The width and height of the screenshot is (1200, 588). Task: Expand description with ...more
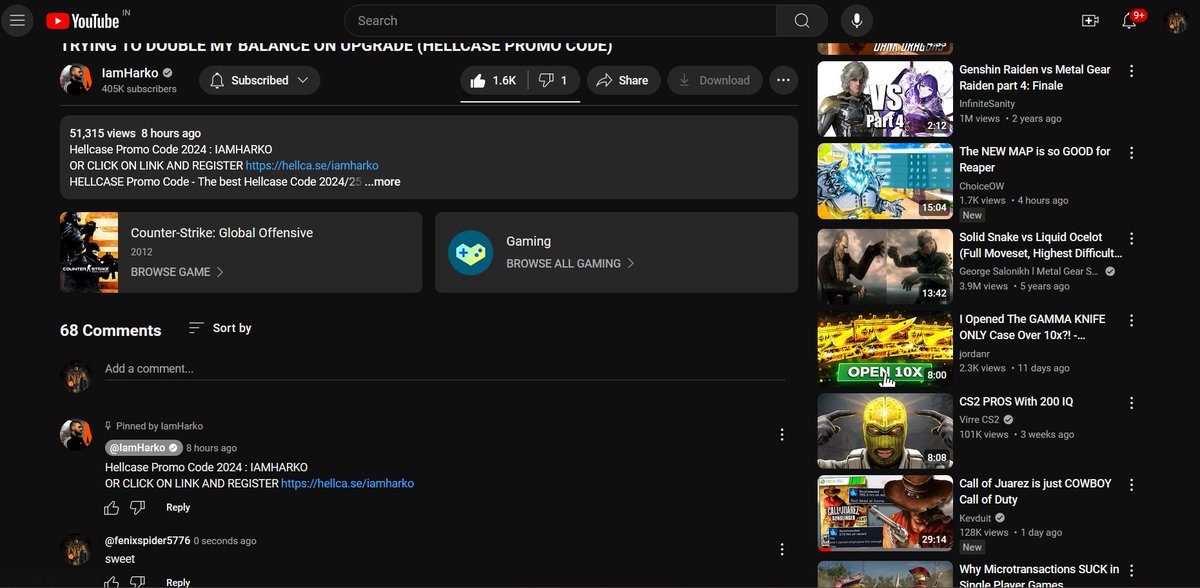[382, 182]
